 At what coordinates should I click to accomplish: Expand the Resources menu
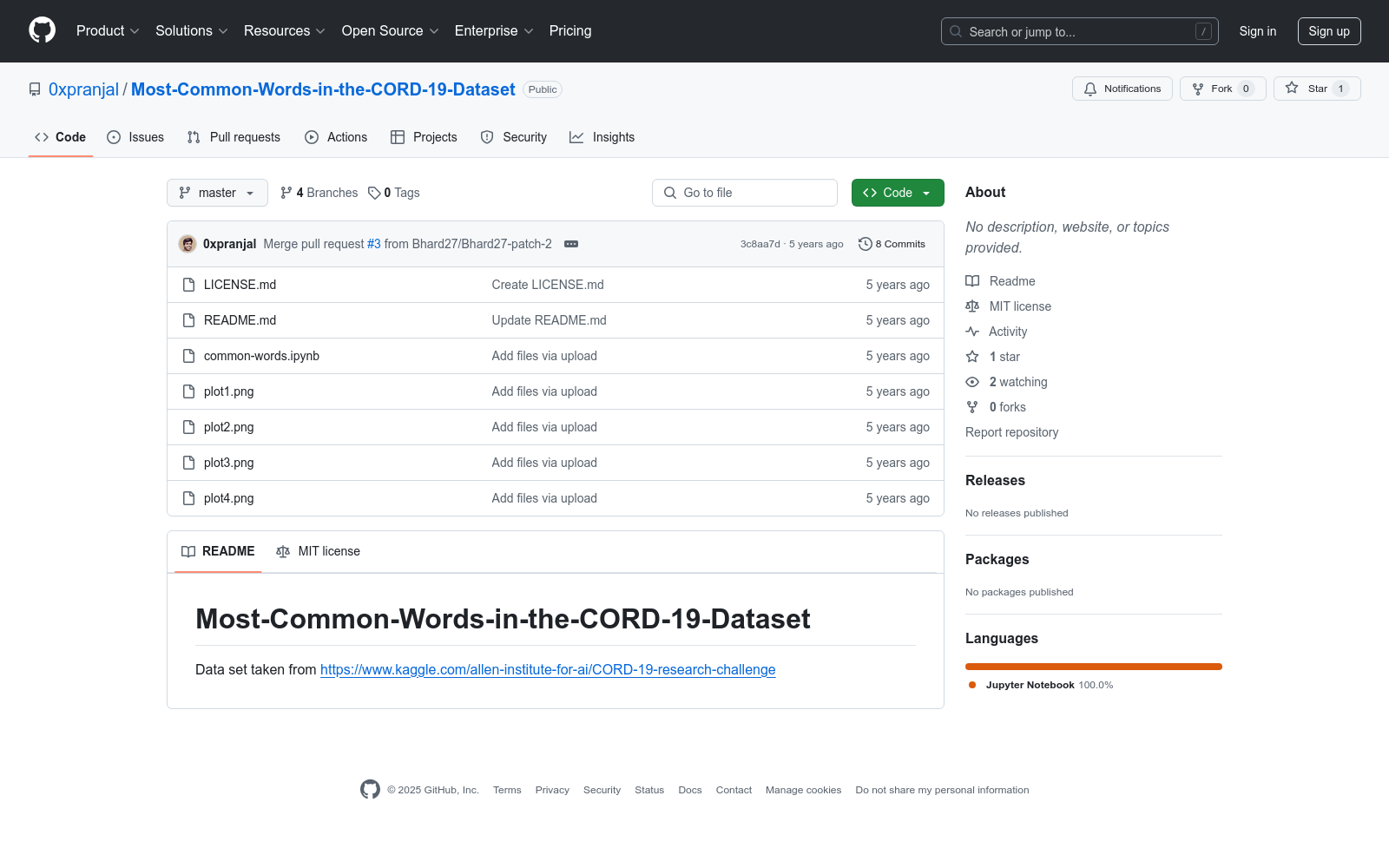(285, 30)
